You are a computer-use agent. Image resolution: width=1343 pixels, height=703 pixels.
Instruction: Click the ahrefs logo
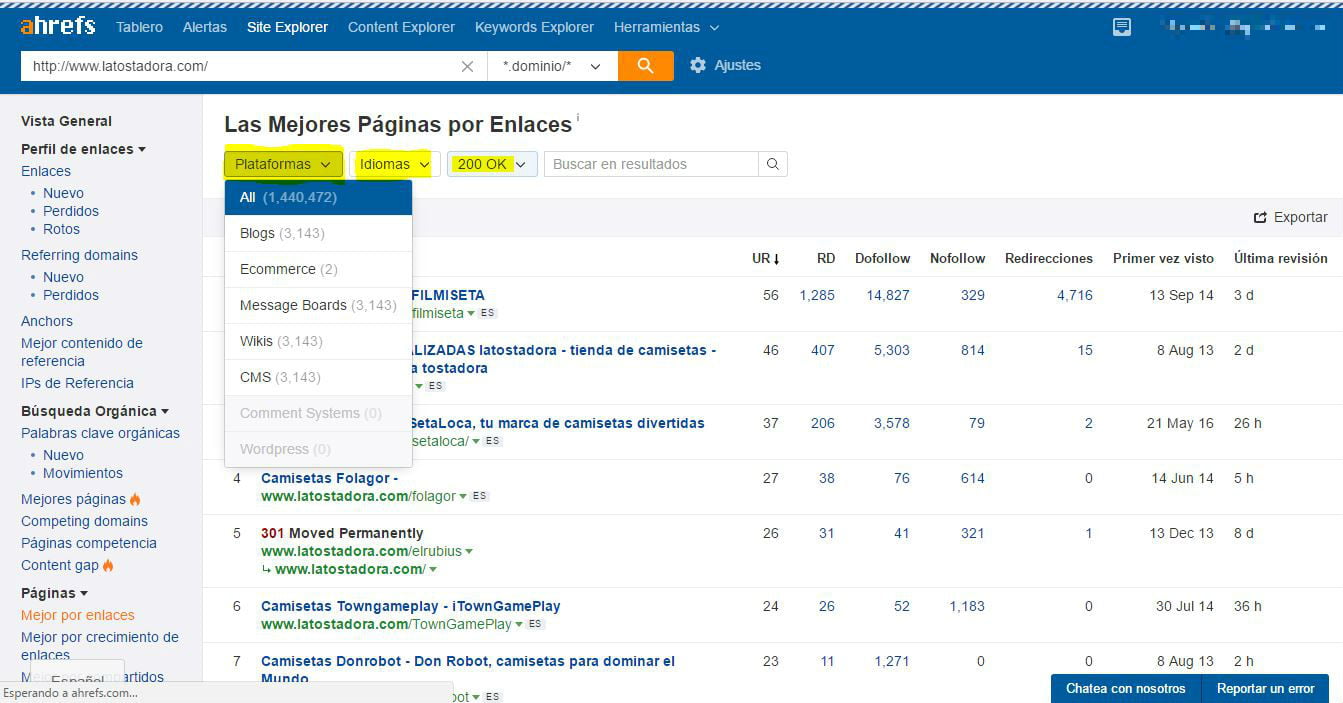coord(57,26)
